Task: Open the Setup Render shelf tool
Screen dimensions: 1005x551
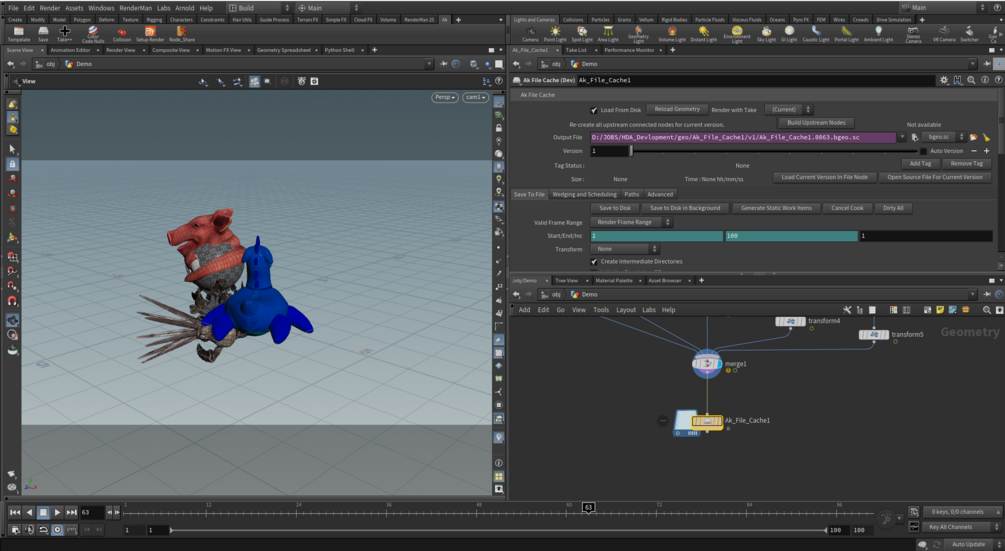Action: [150, 33]
